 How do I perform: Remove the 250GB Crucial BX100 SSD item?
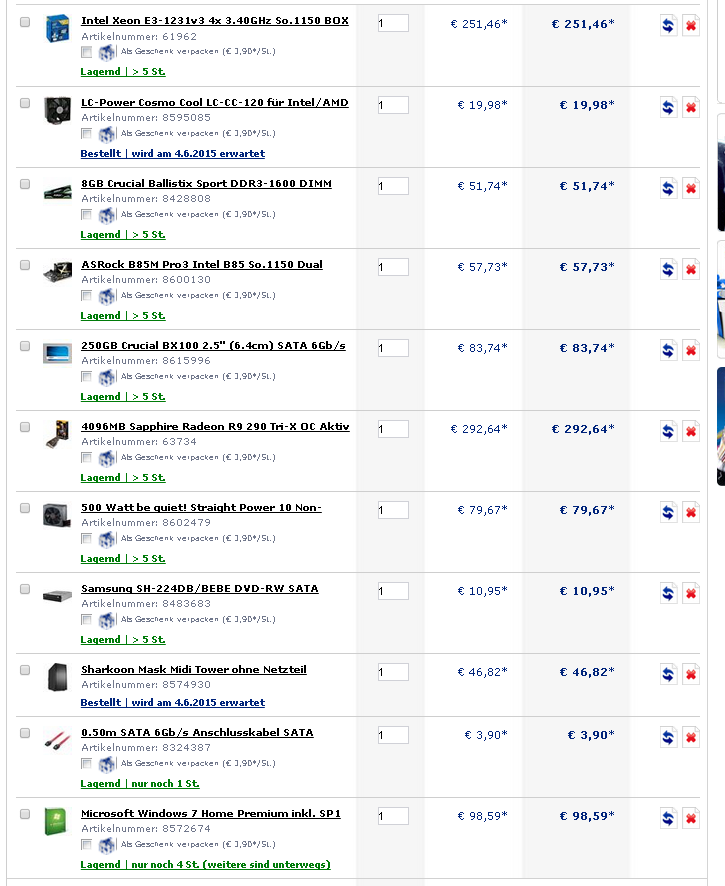click(x=690, y=350)
